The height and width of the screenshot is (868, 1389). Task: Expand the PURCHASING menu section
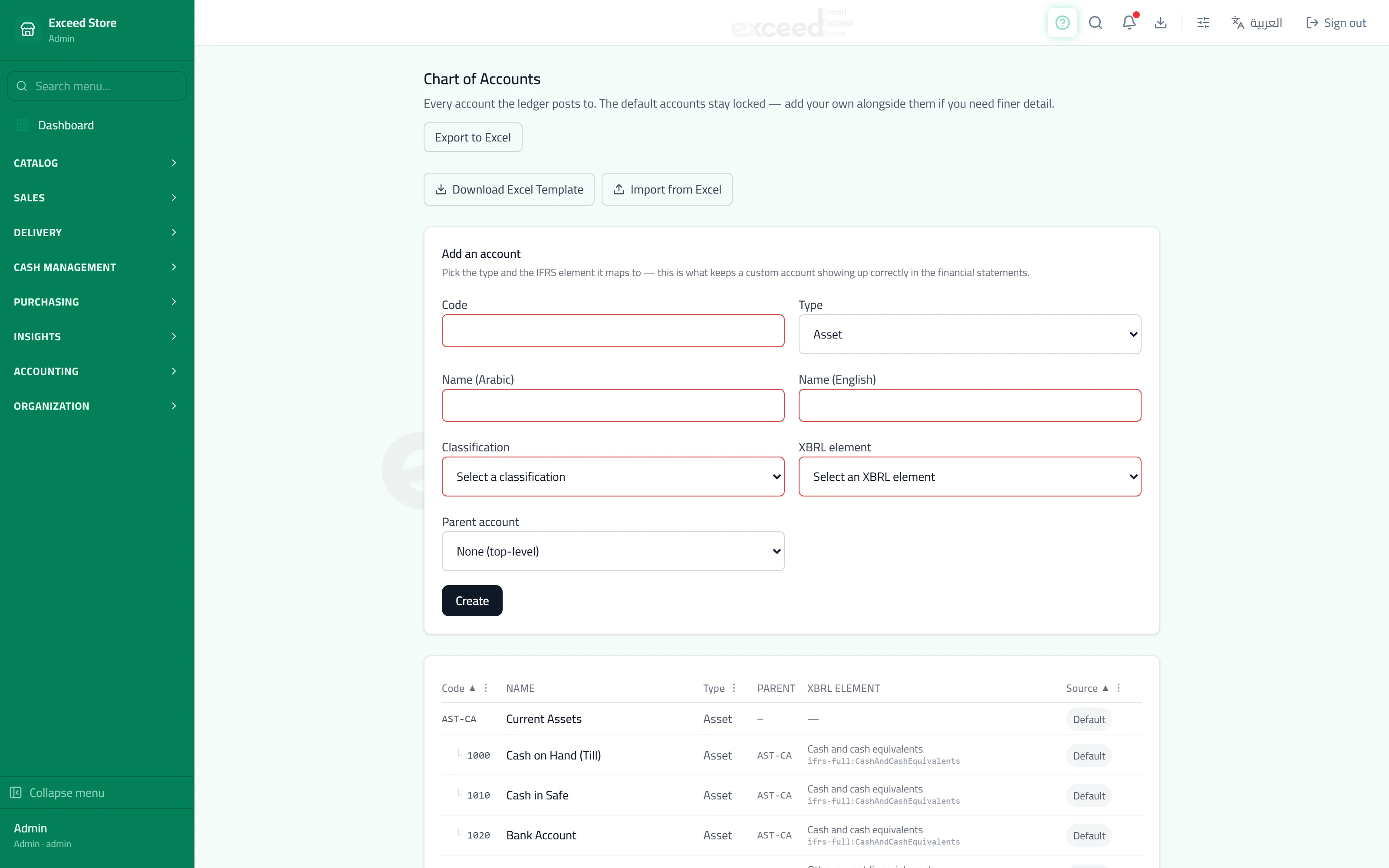pos(96,302)
